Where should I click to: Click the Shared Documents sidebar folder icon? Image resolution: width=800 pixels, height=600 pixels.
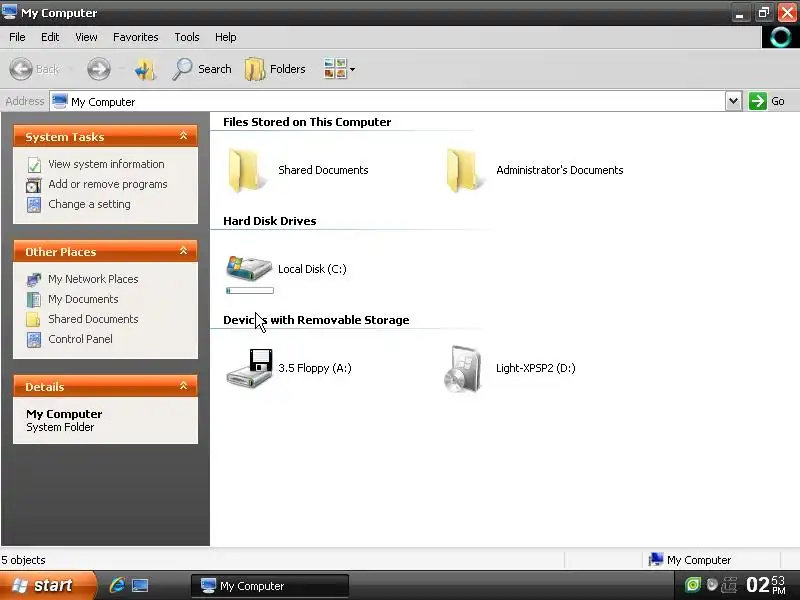[x=34, y=319]
